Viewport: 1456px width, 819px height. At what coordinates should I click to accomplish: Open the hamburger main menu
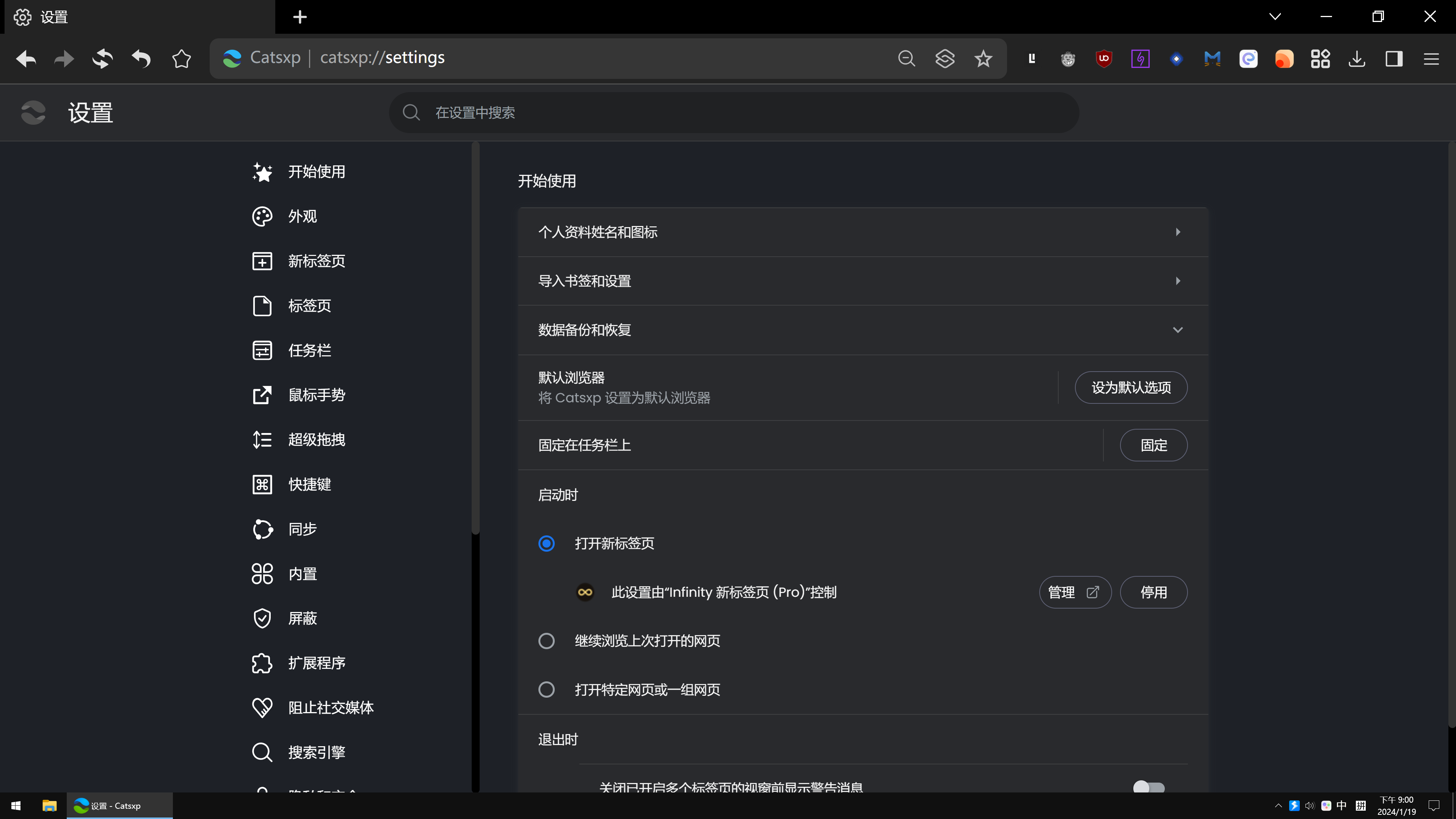tap(1431, 58)
